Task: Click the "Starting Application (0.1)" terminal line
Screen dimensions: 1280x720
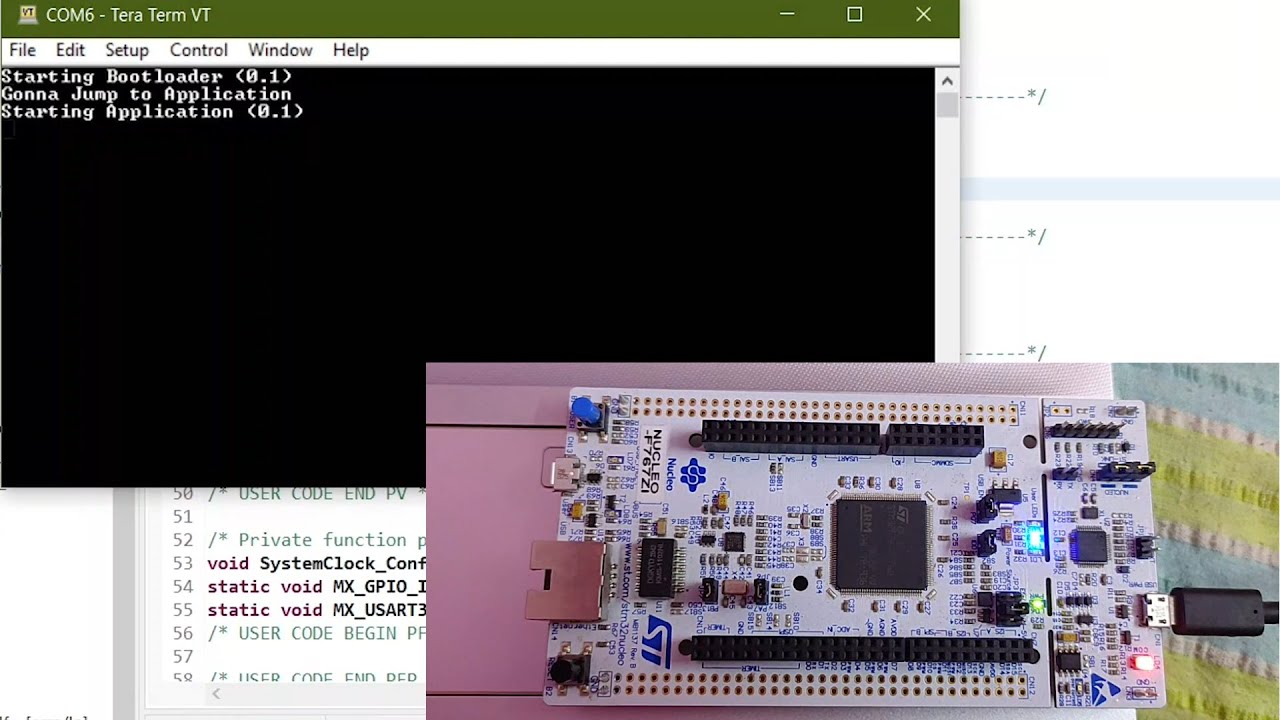Action: [152, 112]
